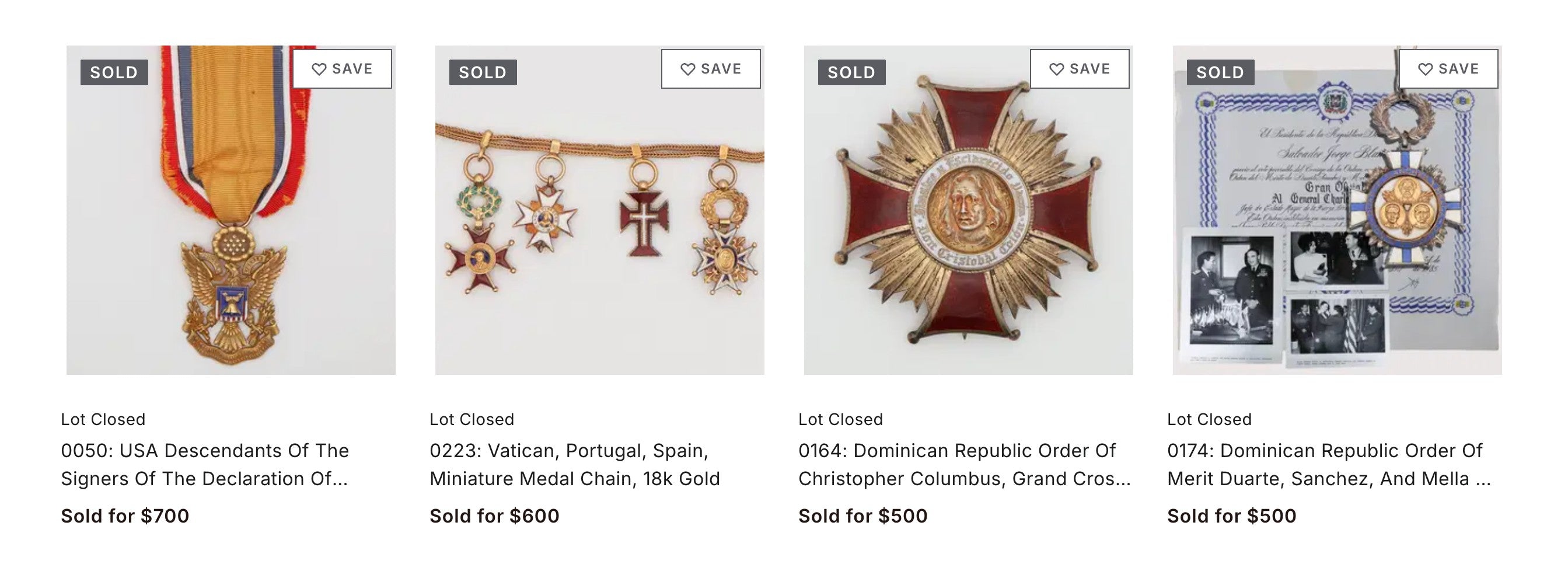1568x564 pixels.
Task: Open lot 0050 USA Descendants title link
Action: 204,464
